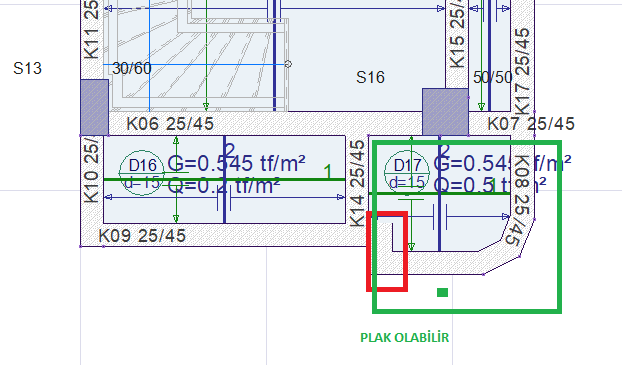Select the red rectangle annotation
The image size is (622, 365).
pyautogui.click(x=387, y=252)
